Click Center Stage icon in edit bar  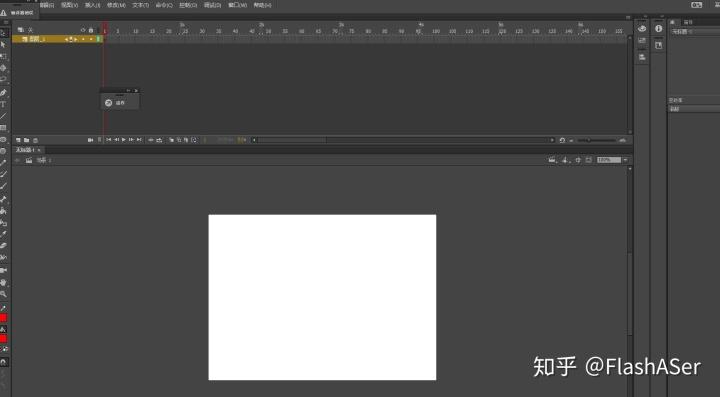[x=578, y=160]
